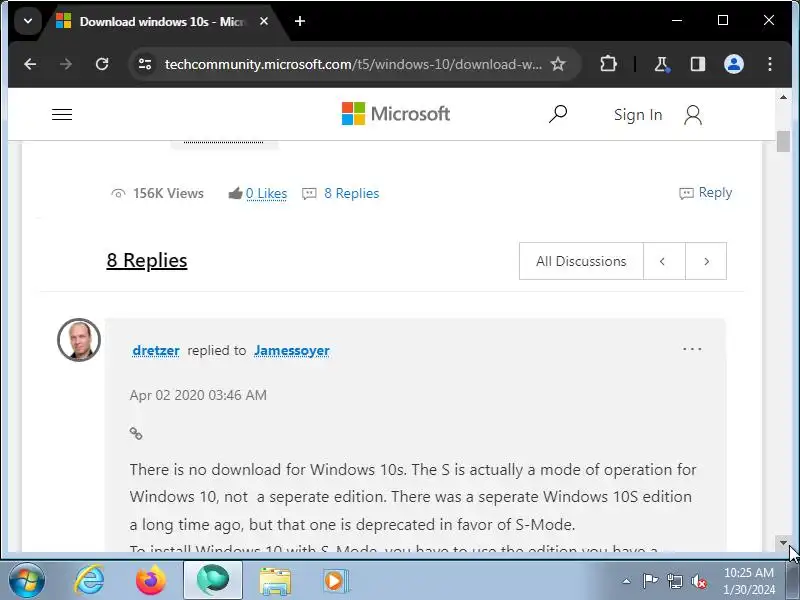Click Reply to the post
This screenshot has width=800, height=600.
[x=706, y=193]
